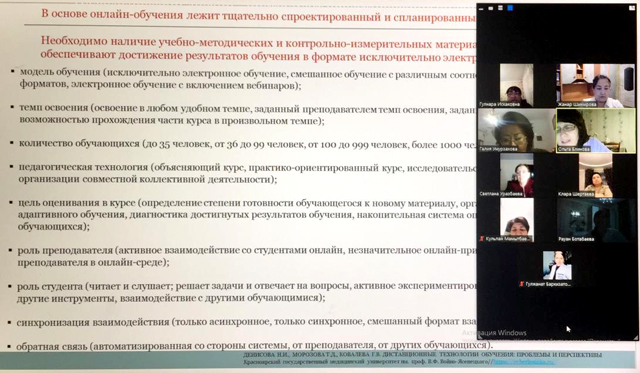
Task: Select the Светлана Уразбаева video thumbnail
Action: pos(517,175)
